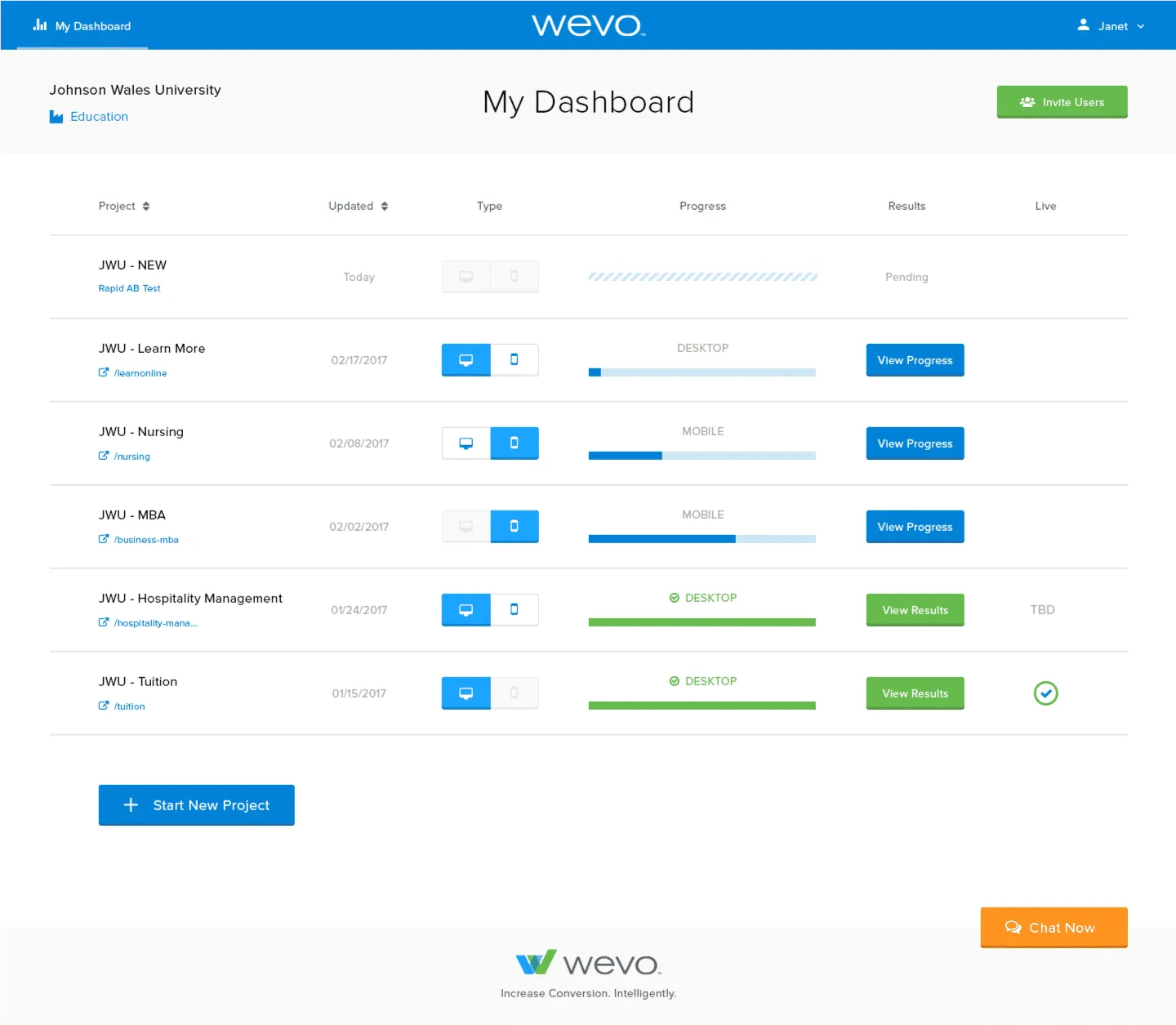This screenshot has height=1025, width=1176.
Task: Open the /nursing external link
Action: pyautogui.click(x=132, y=457)
